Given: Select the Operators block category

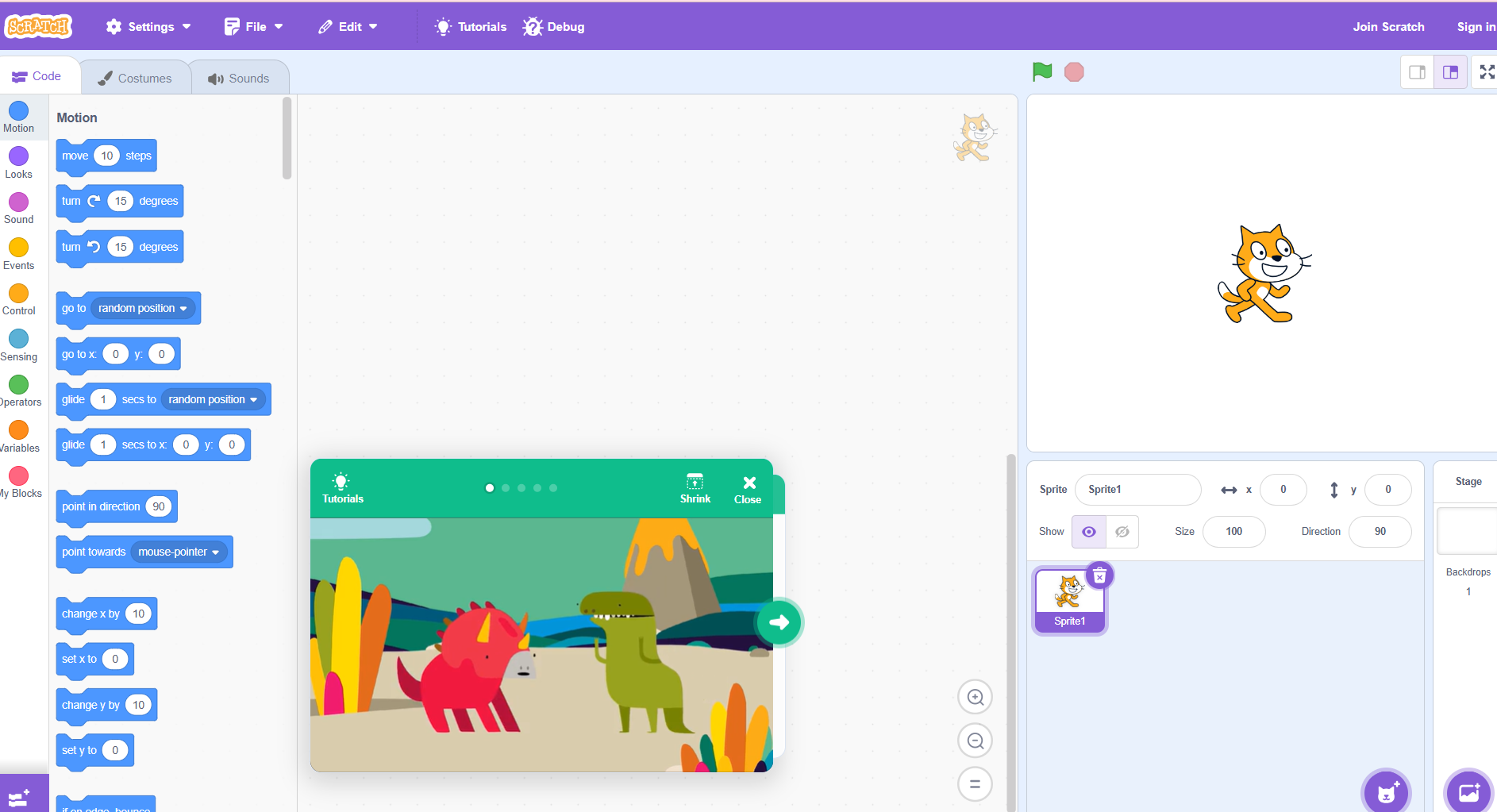Looking at the screenshot, I should (20, 389).
